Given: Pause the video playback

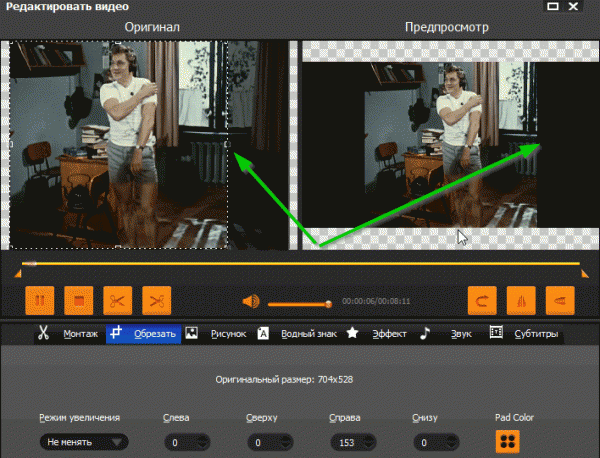Looking at the screenshot, I should (40, 300).
